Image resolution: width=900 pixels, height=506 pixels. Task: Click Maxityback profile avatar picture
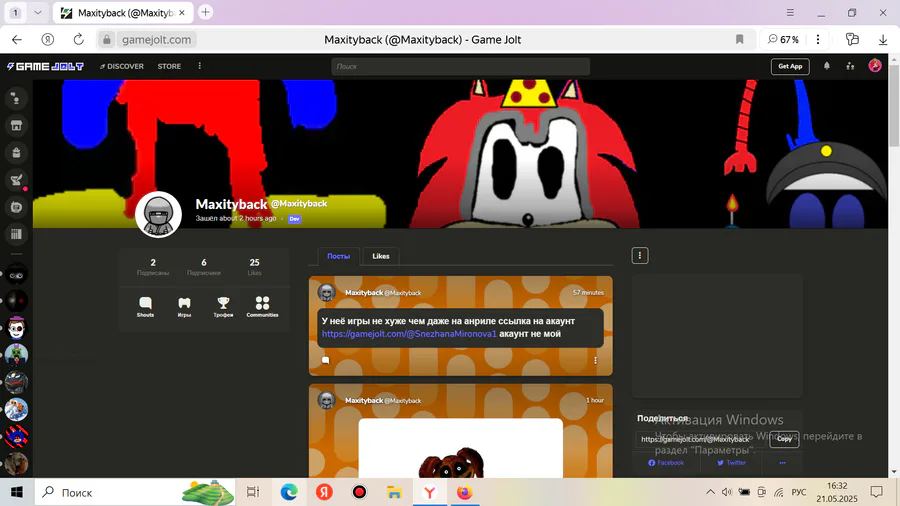[158, 215]
